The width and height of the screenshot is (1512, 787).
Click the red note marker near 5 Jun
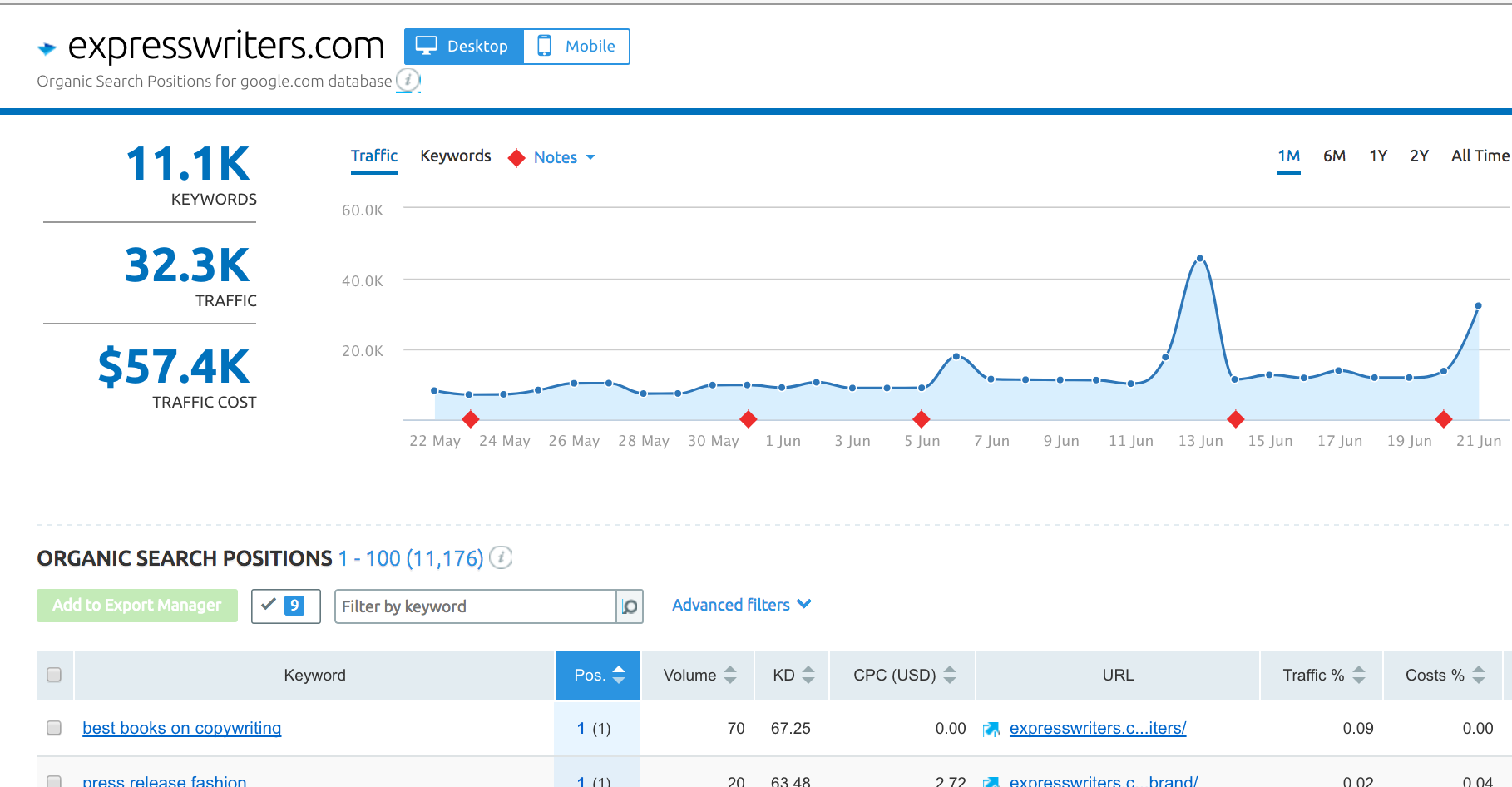(922, 419)
